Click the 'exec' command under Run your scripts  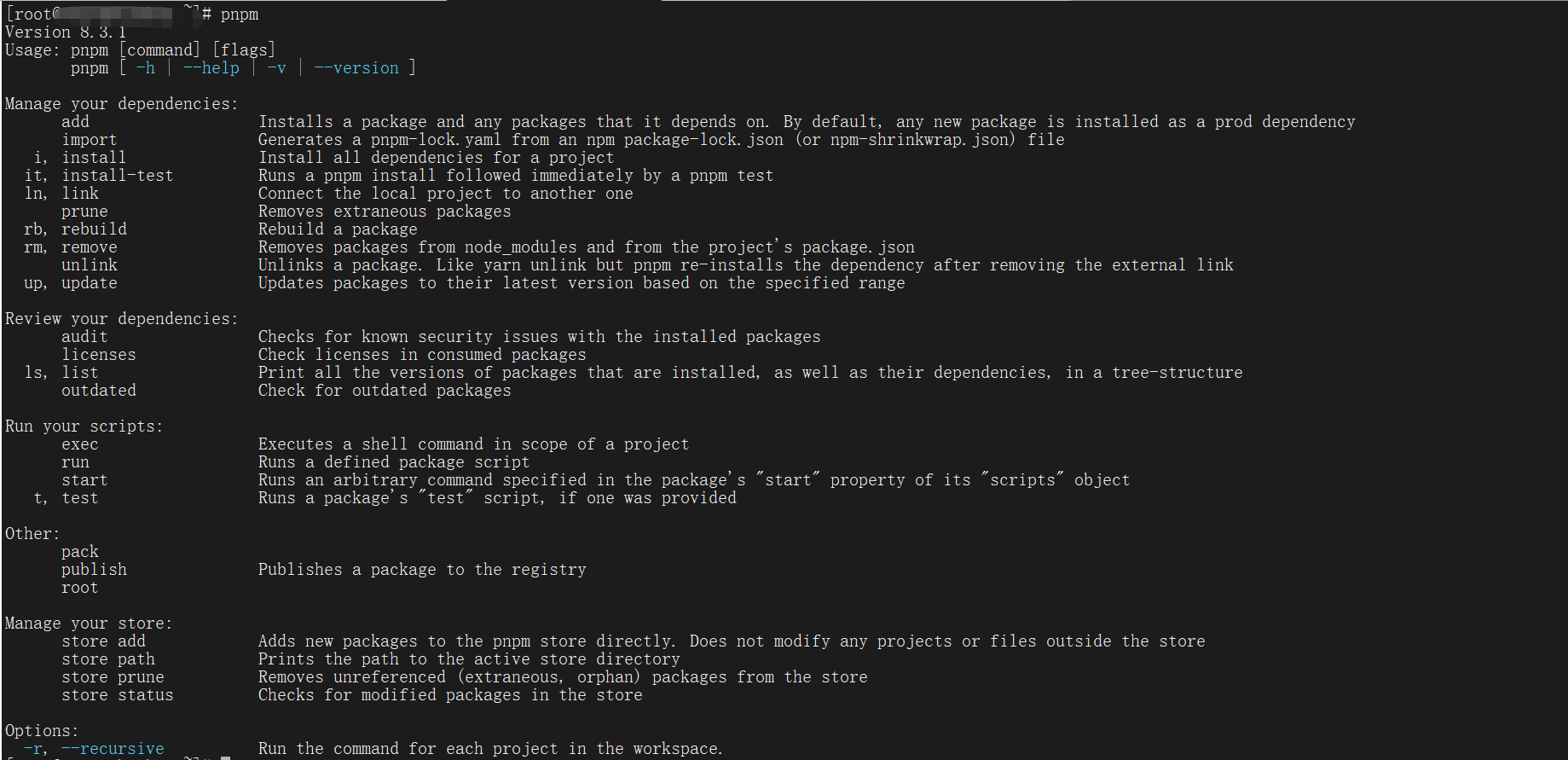tap(80, 444)
